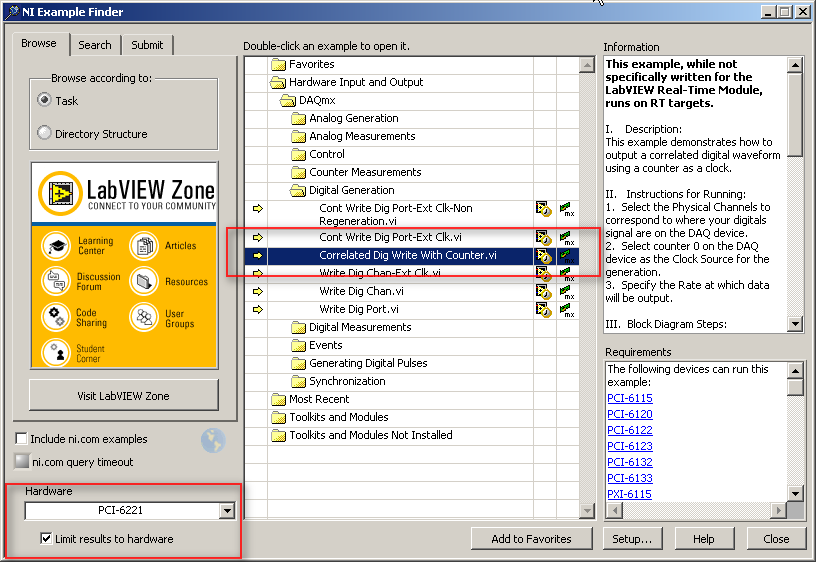This screenshot has width=816, height=562.
Task: Open the Hardware dropdown showing PCI-6221
Action: (x=227, y=510)
